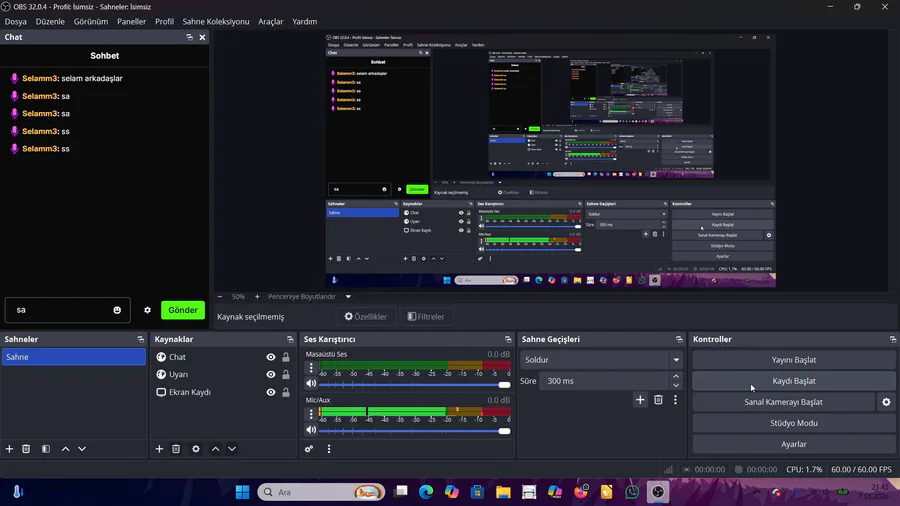Image resolution: width=900 pixels, height=506 pixels.
Task: Click Yayını Başlat to start streaming
Action: [x=794, y=360]
